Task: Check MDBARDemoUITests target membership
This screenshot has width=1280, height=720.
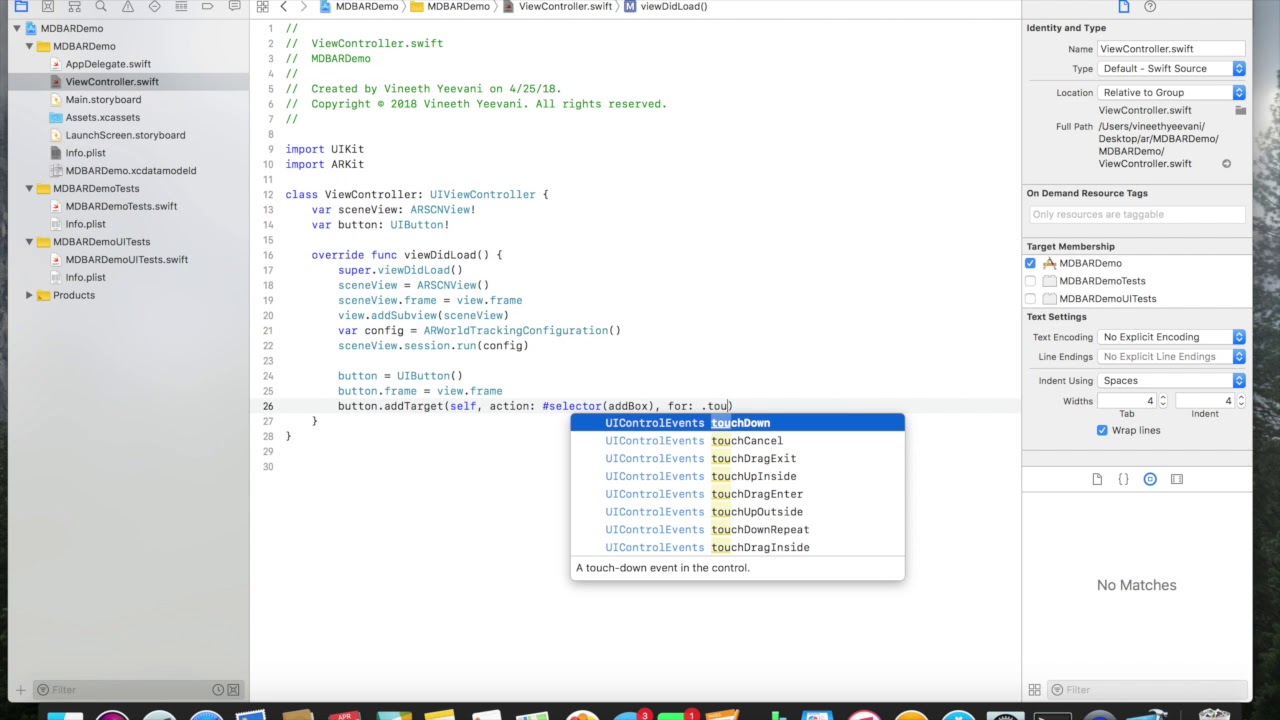Action: pyautogui.click(x=1030, y=299)
